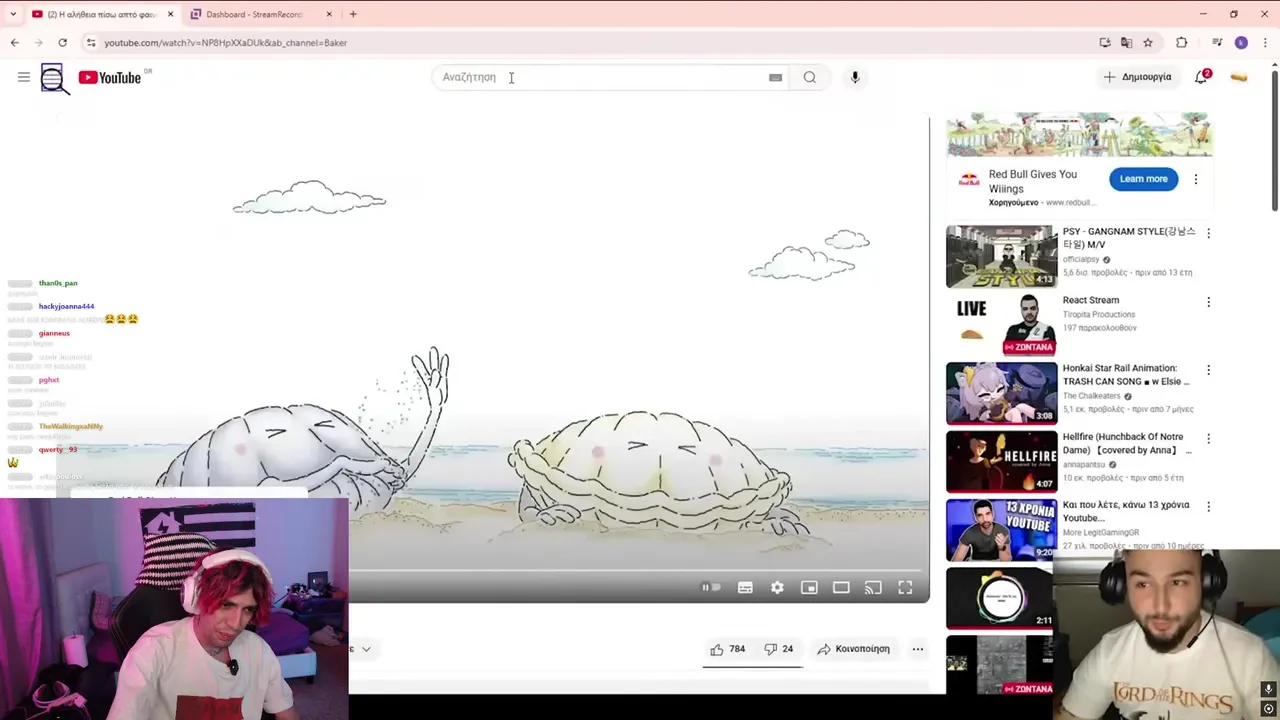Click chat username TheWalkingxaNNy
The height and width of the screenshot is (720, 1280).
pyautogui.click(x=71, y=426)
